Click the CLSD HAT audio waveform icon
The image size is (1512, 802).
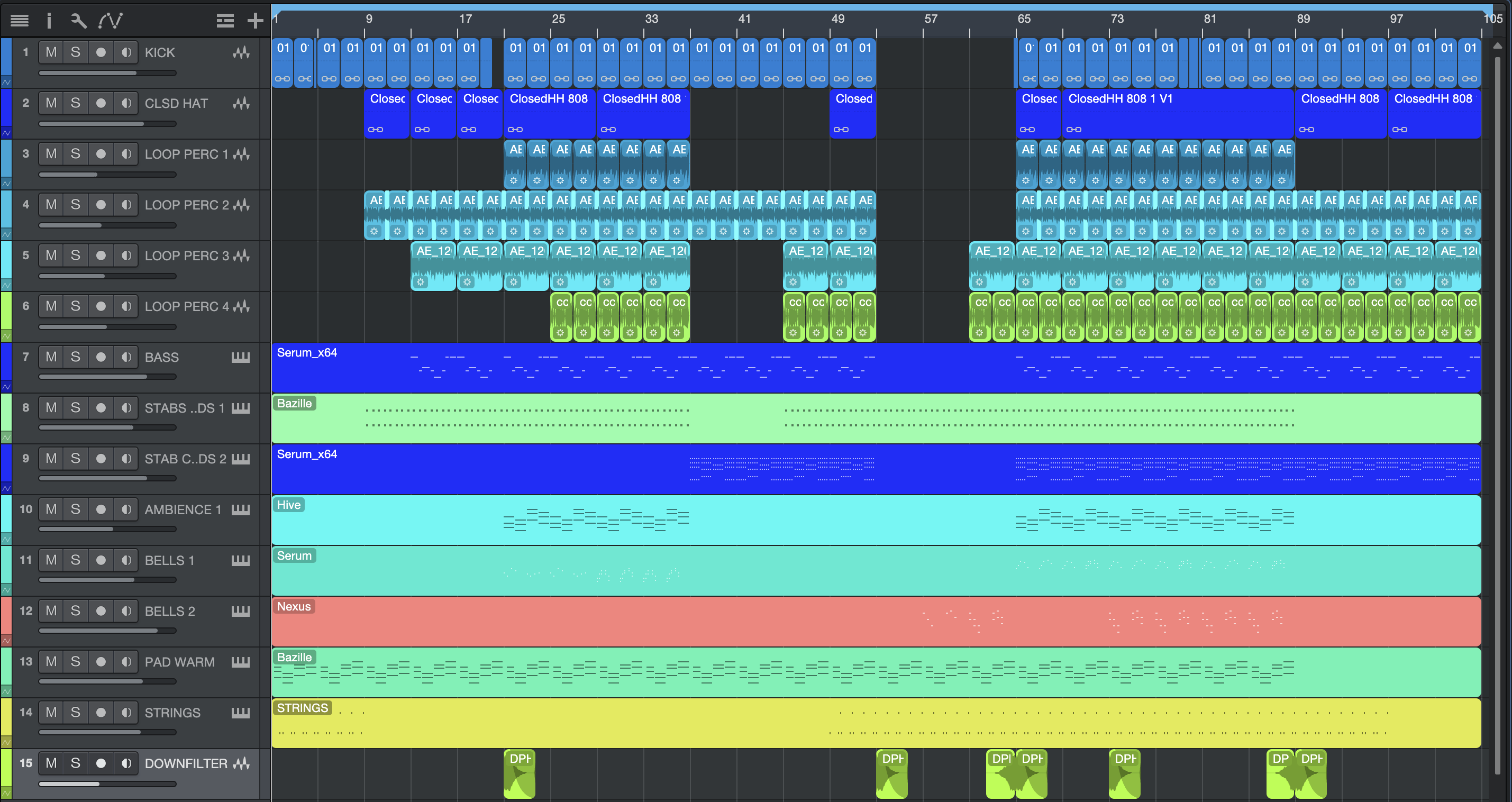tap(241, 103)
